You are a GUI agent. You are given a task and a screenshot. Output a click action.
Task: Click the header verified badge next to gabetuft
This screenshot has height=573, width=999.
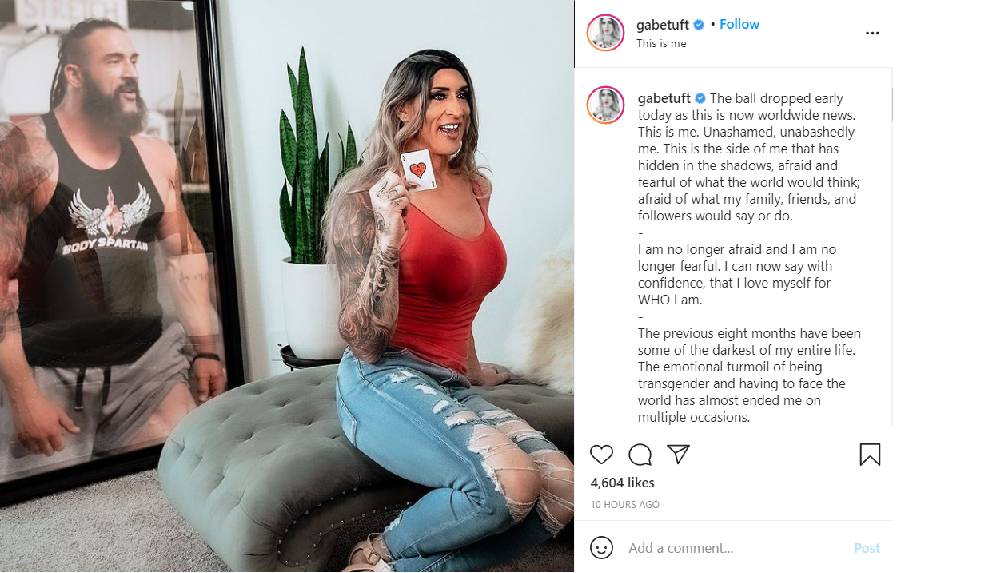[699, 25]
